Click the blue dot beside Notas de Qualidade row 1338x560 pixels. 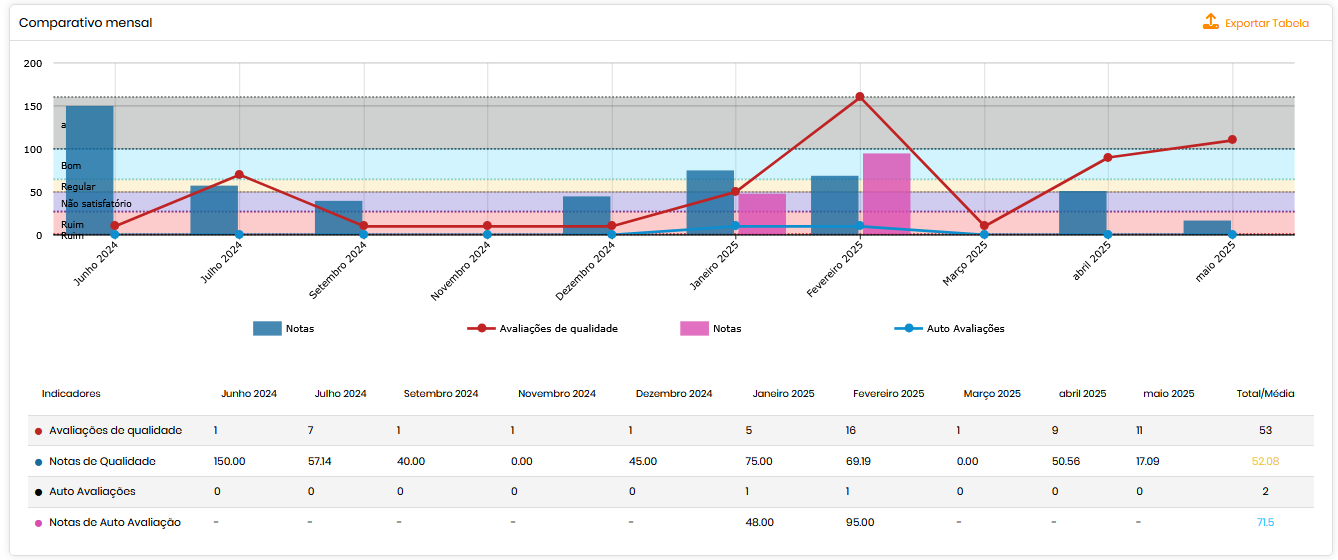tap(38, 462)
